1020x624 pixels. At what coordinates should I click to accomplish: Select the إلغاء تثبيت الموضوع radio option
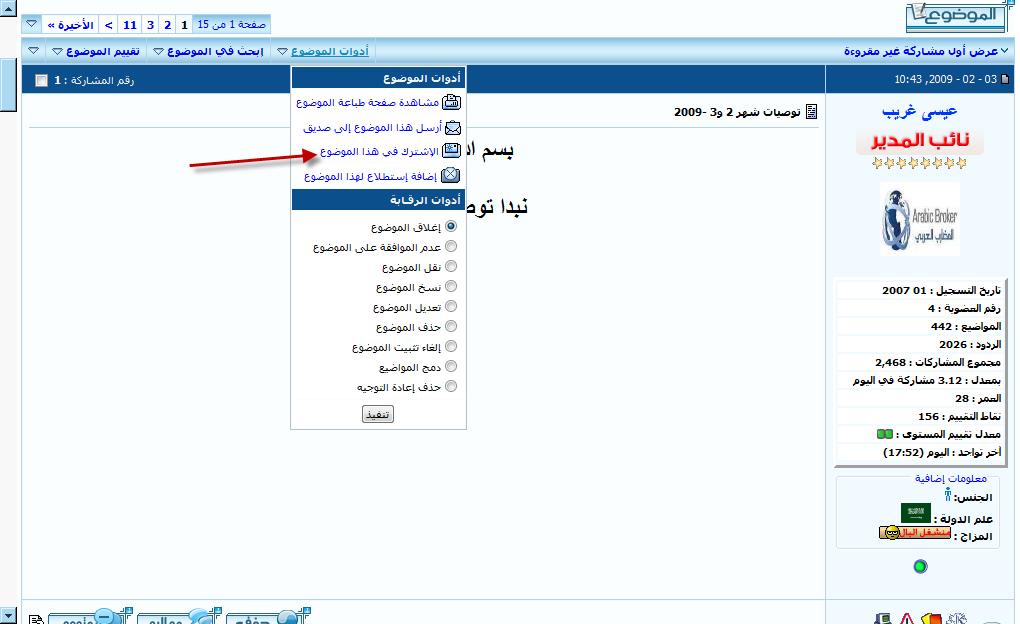pos(451,347)
